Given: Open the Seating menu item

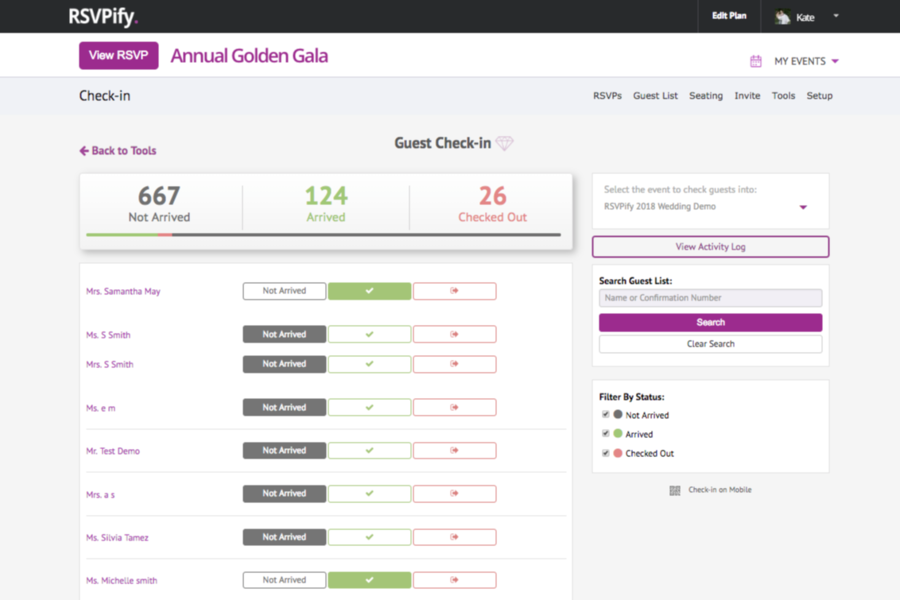Looking at the screenshot, I should [x=706, y=96].
